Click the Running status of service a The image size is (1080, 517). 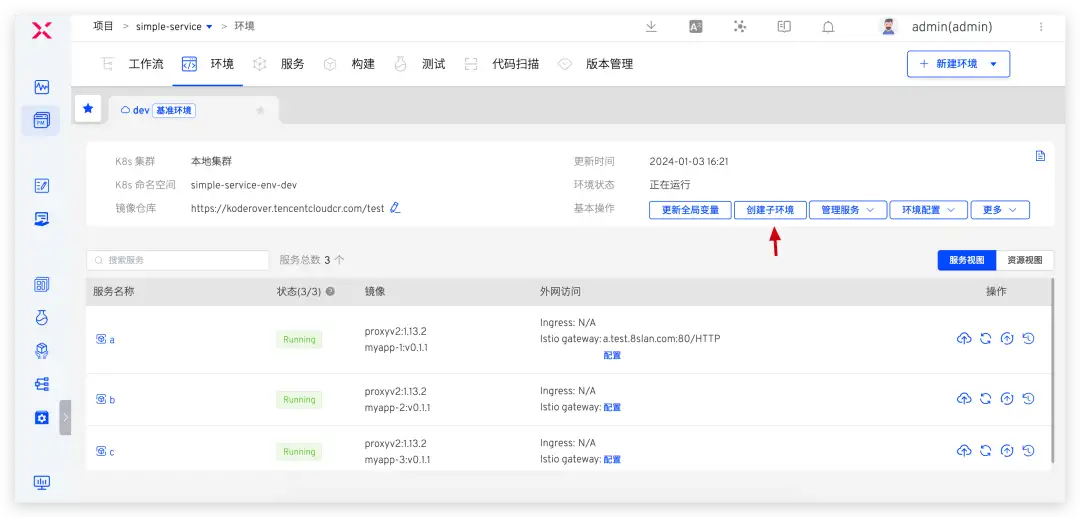tap(300, 339)
